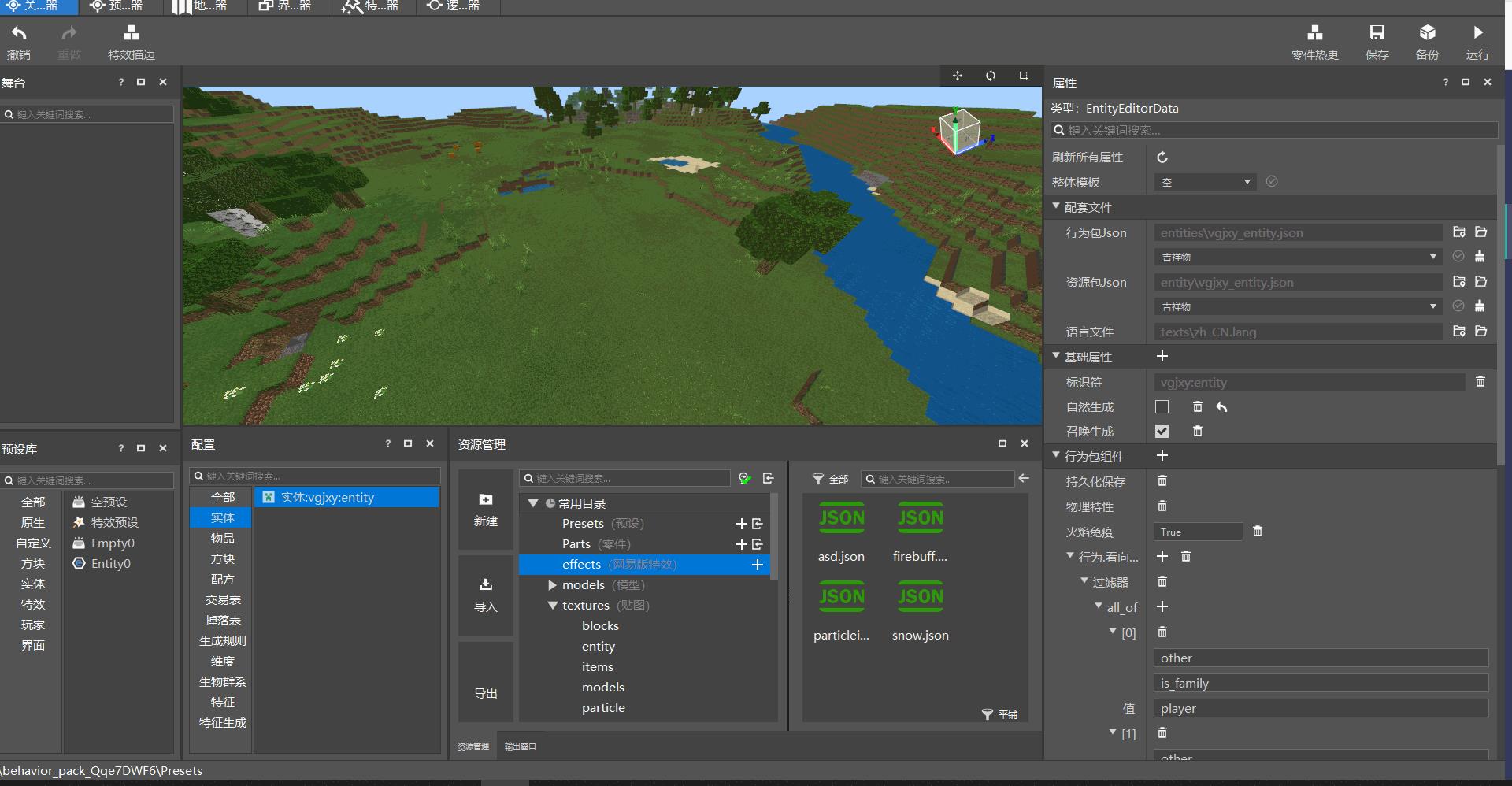The image size is (1512, 786).
Task: Collapse the 行为包组件 section
Action: point(1056,455)
